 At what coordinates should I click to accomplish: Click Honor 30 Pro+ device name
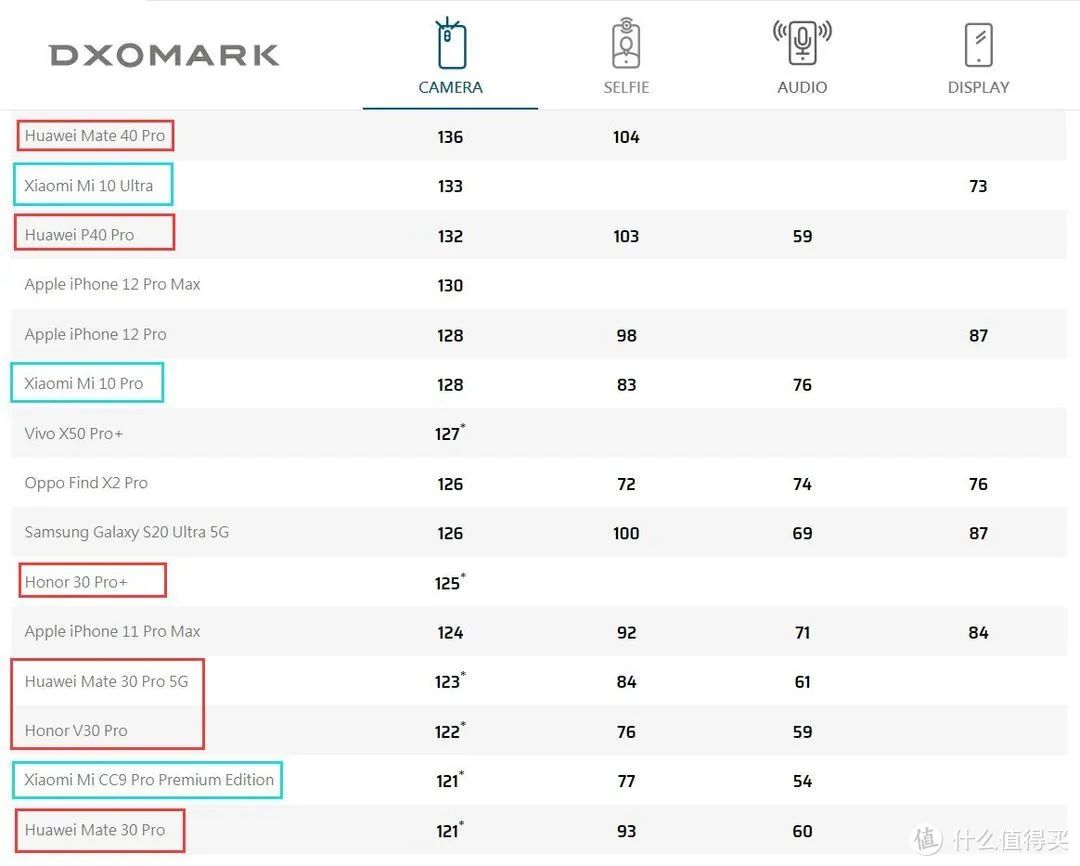tap(76, 582)
